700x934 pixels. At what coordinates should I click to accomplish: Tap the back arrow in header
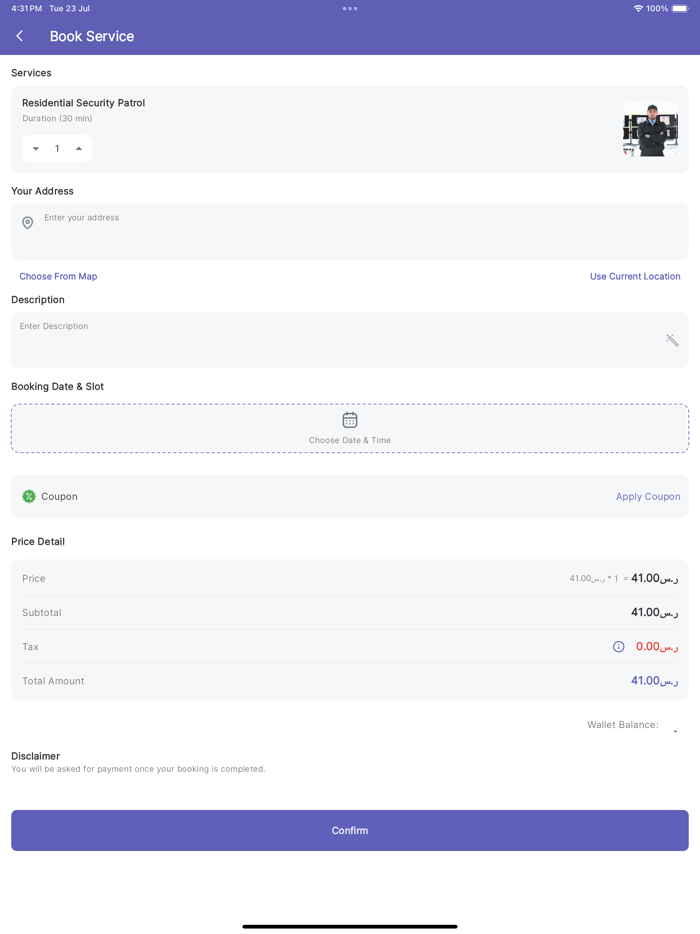[20, 36]
